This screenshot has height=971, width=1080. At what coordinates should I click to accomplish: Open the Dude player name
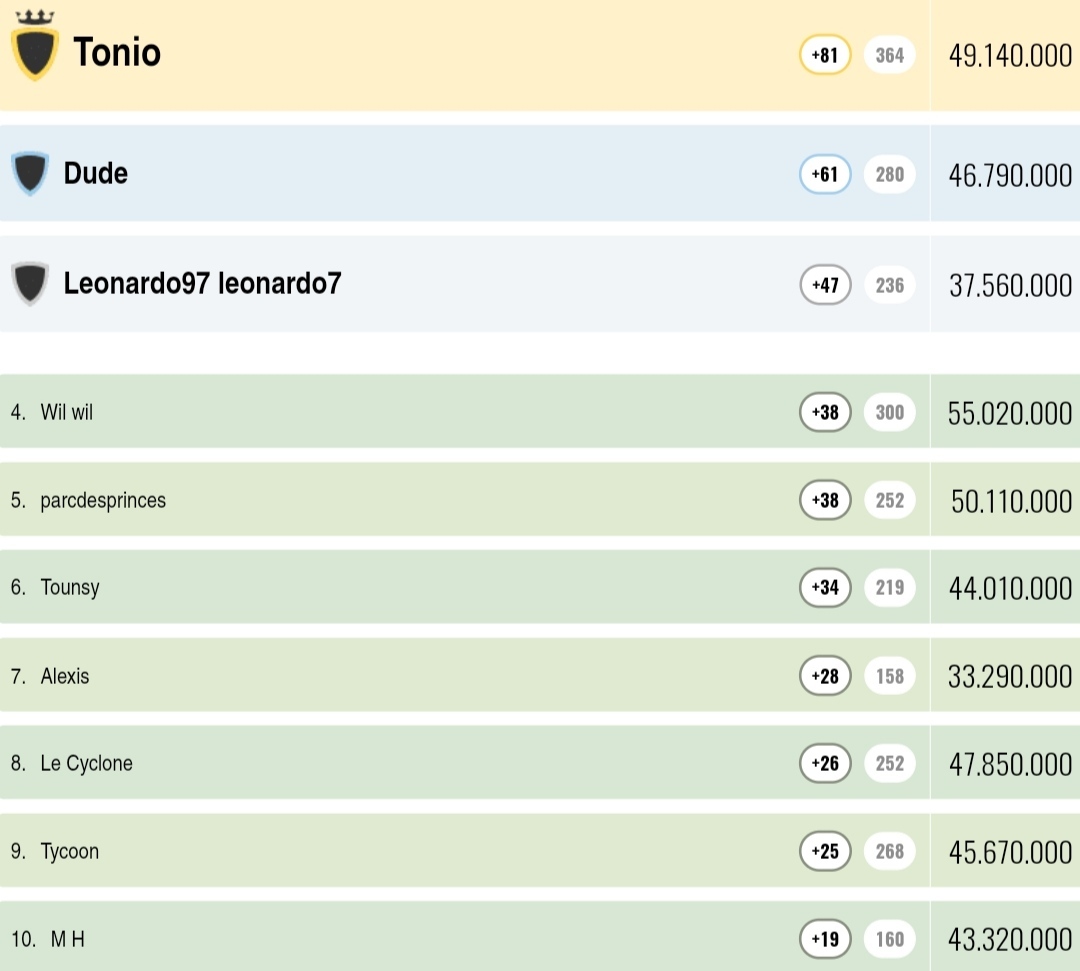click(96, 174)
